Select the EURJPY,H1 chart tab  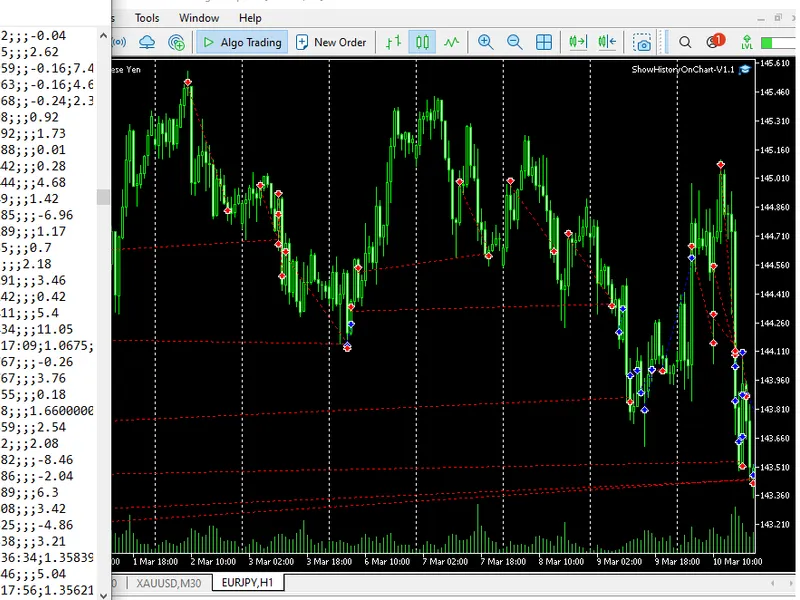[x=247, y=583]
